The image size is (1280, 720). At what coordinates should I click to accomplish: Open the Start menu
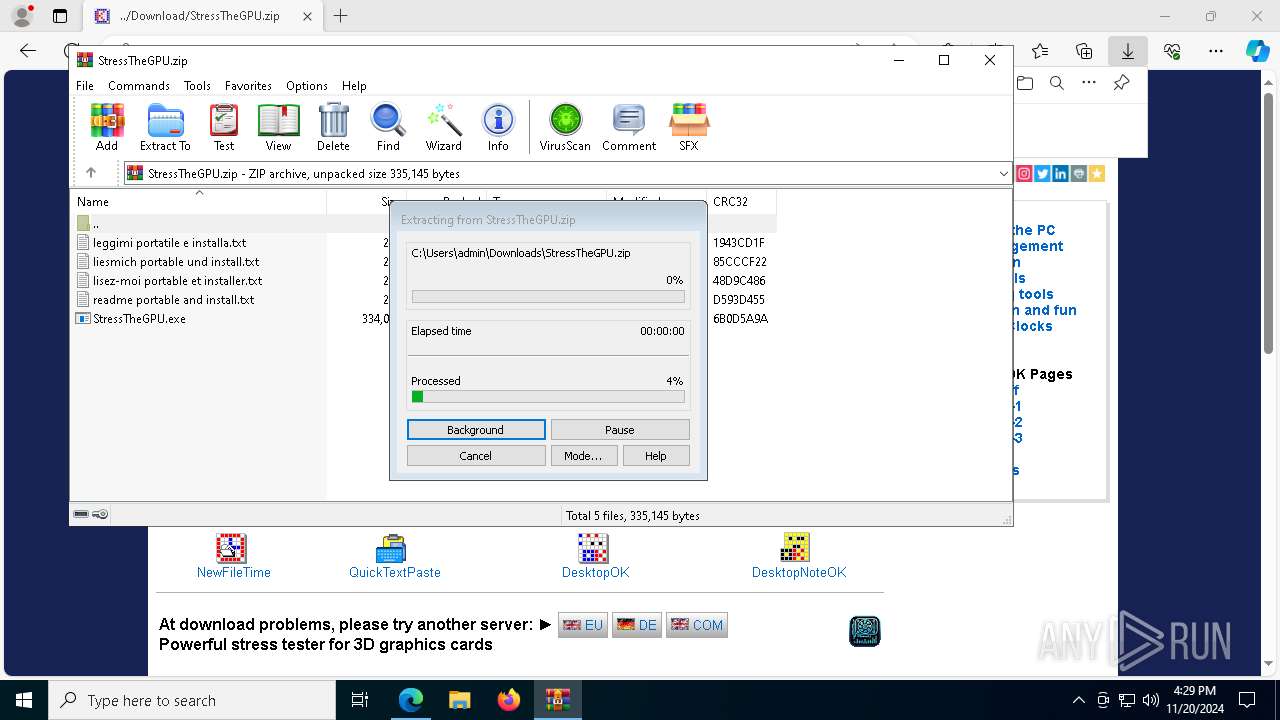[x=24, y=700]
